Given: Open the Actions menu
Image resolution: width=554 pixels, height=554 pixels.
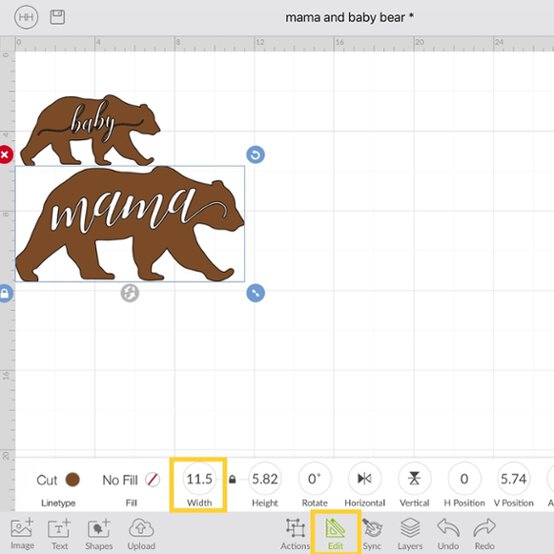Looking at the screenshot, I should [x=295, y=534].
